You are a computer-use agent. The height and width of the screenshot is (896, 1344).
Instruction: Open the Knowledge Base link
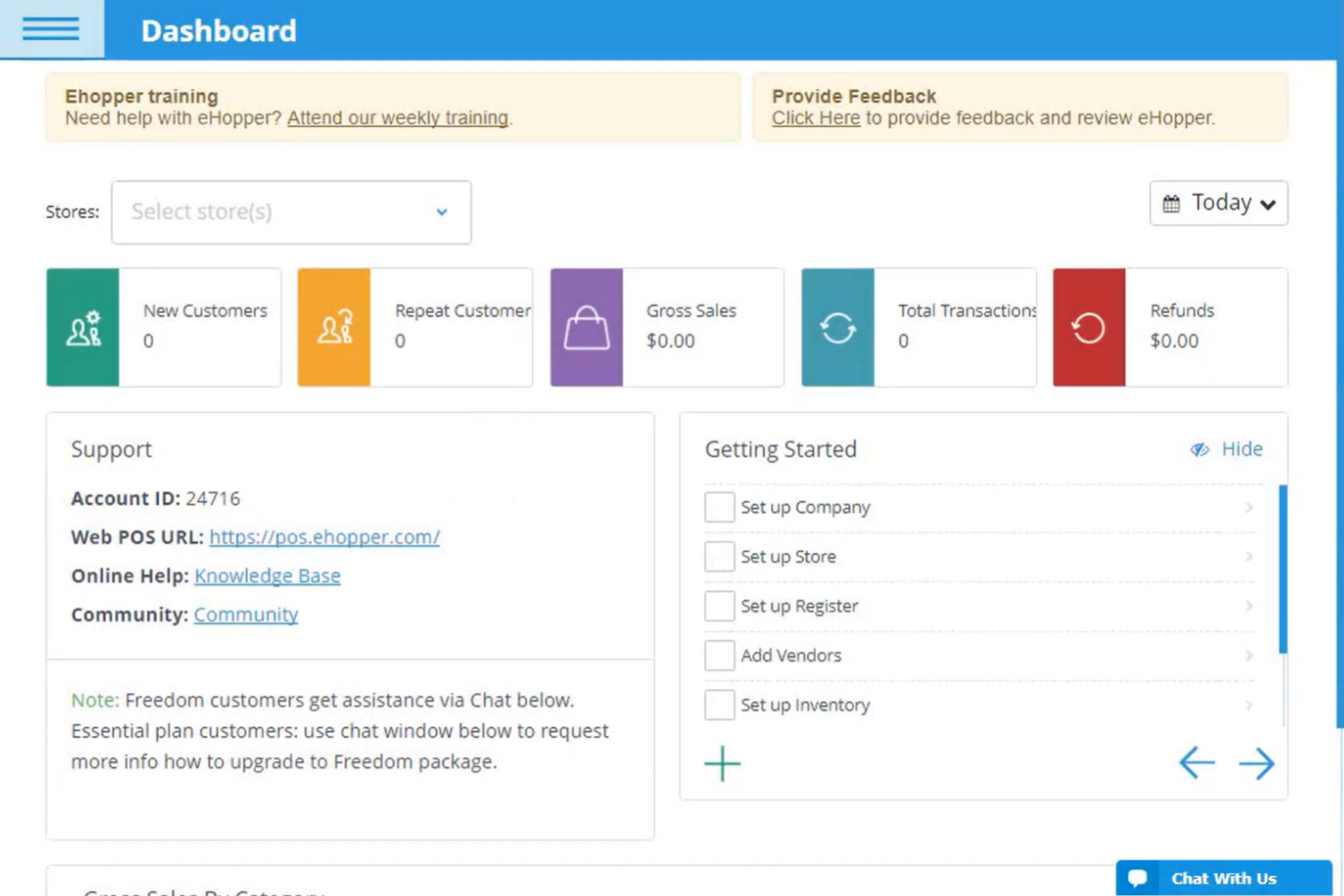pos(267,576)
